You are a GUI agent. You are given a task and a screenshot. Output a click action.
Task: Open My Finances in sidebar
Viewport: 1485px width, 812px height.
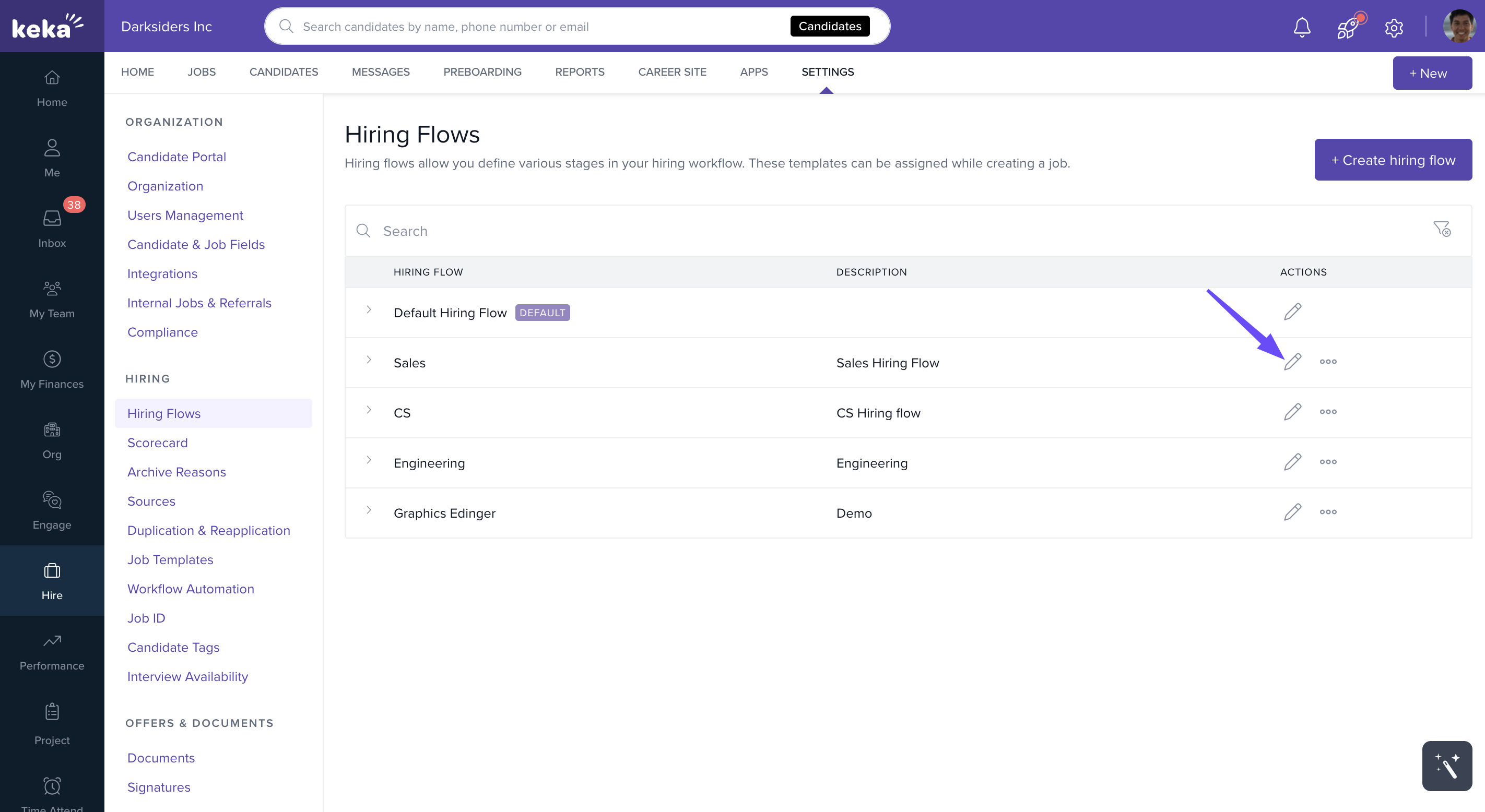coord(52,369)
